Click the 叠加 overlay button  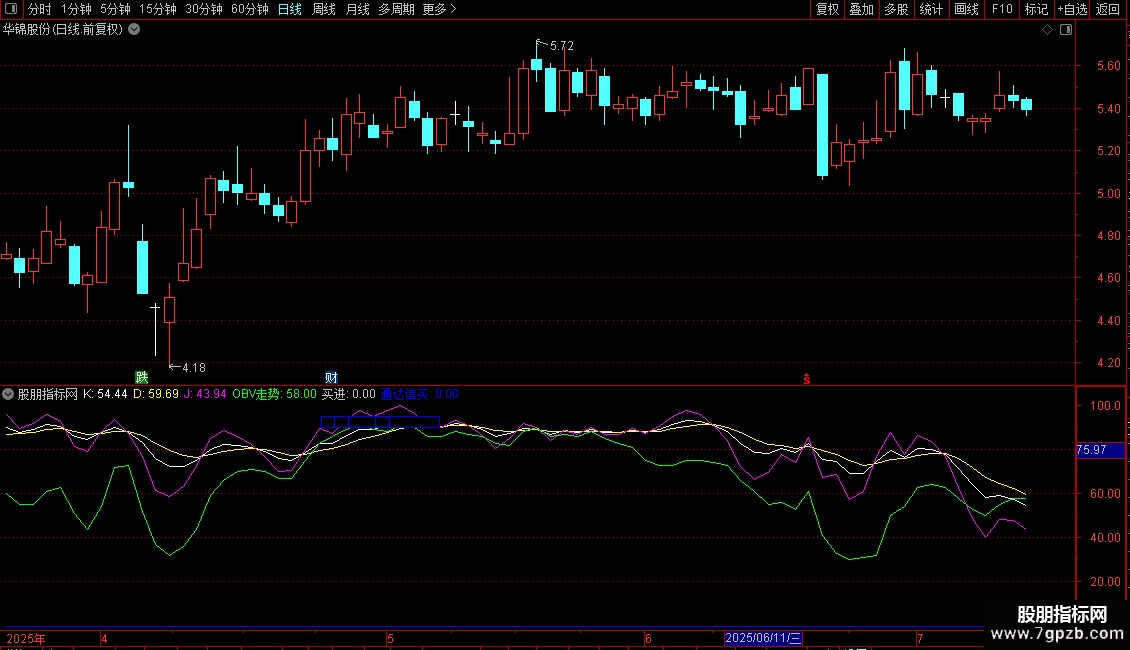(x=862, y=9)
